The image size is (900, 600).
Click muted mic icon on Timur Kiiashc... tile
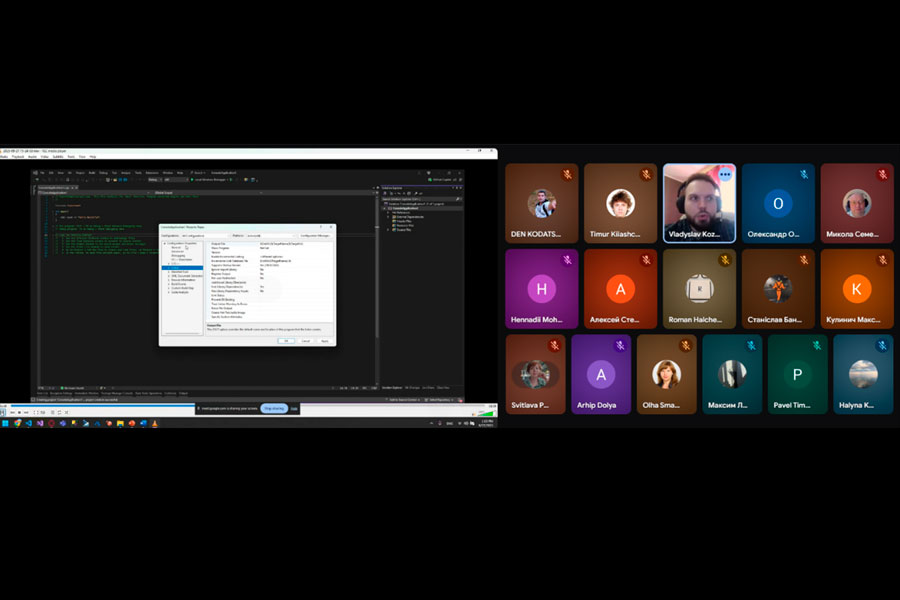click(x=646, y=174)
